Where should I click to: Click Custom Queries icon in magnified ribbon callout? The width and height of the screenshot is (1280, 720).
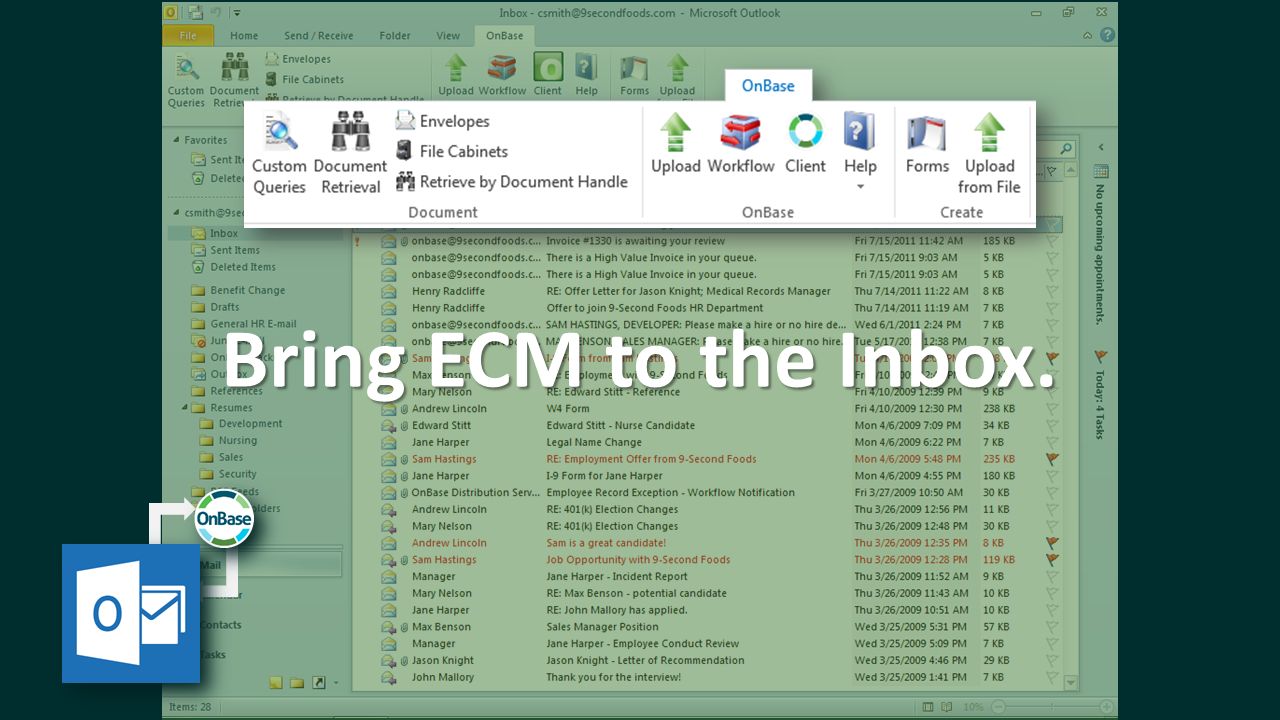[280, 132]
